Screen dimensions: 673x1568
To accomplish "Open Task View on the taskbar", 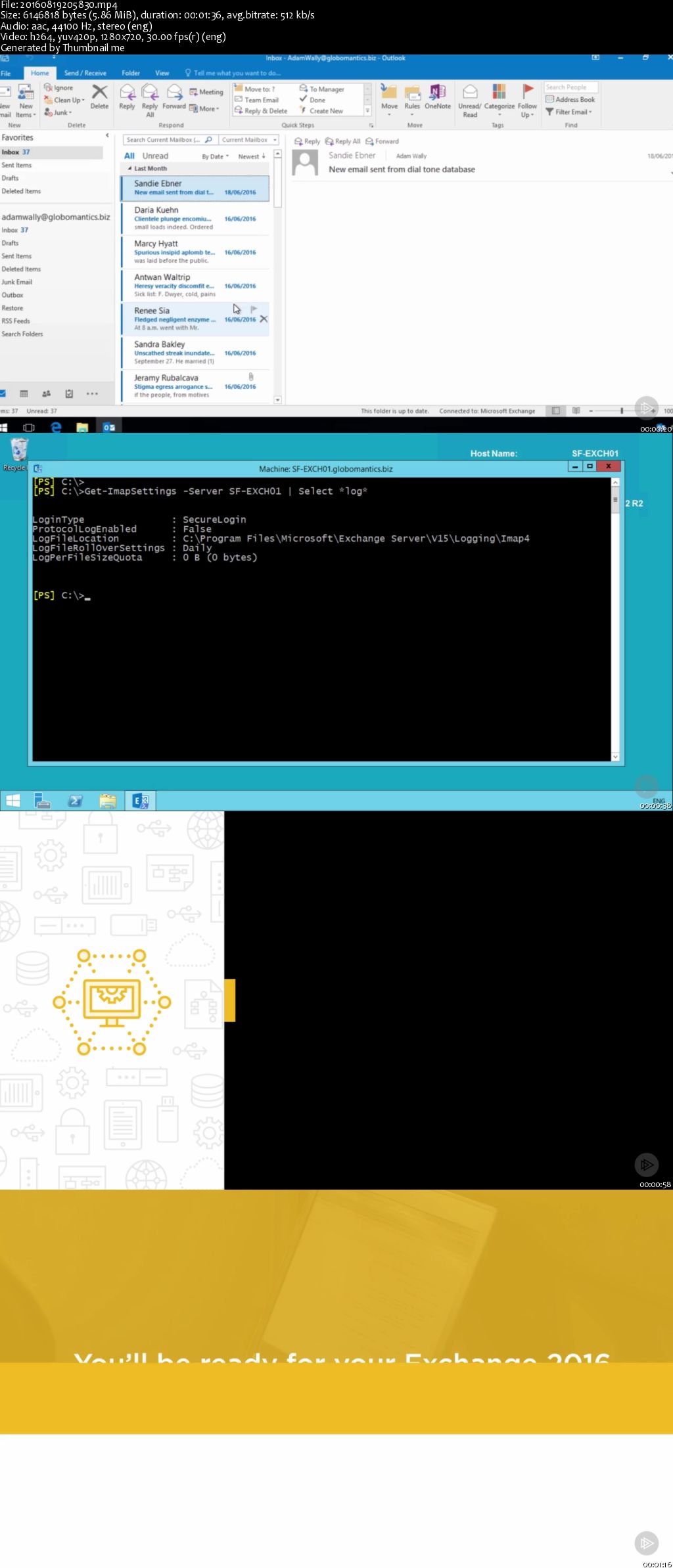I will coord(28,427).
